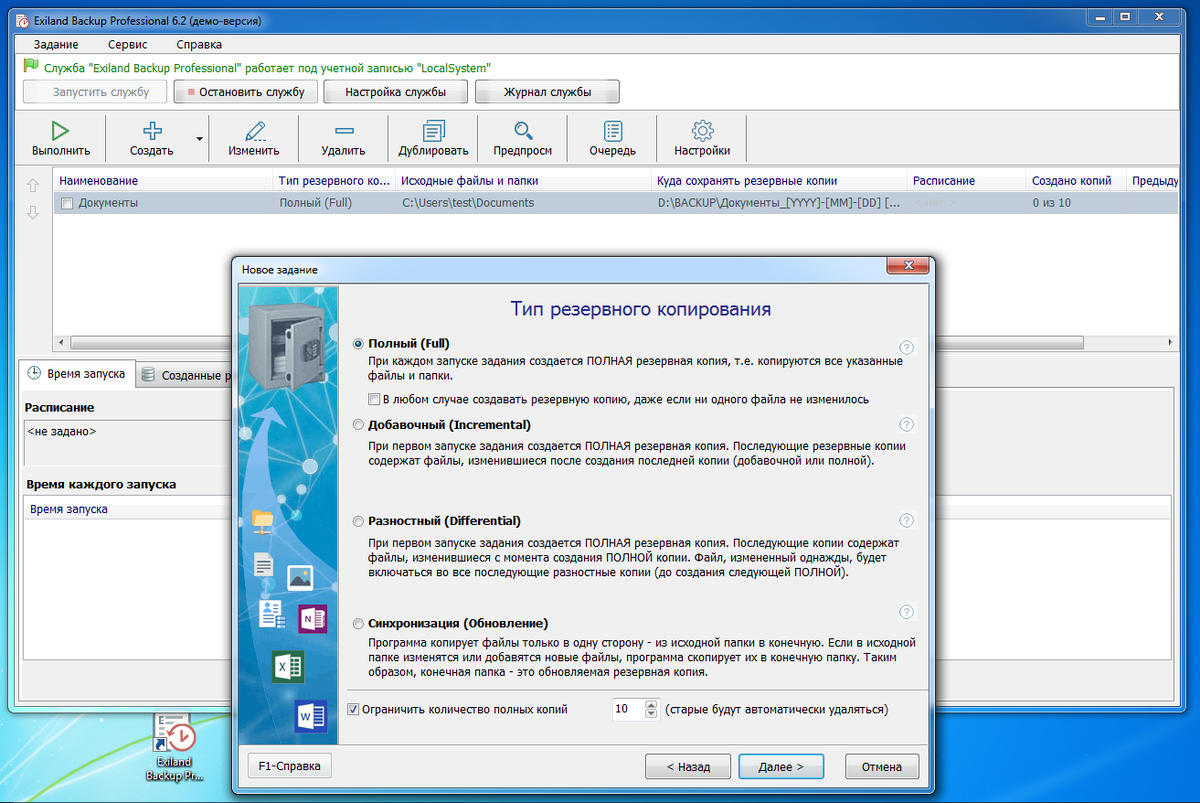This screenshot has width=1200, height=803.
Task: Open the Задание menu
Action: [x=56, y=44]
